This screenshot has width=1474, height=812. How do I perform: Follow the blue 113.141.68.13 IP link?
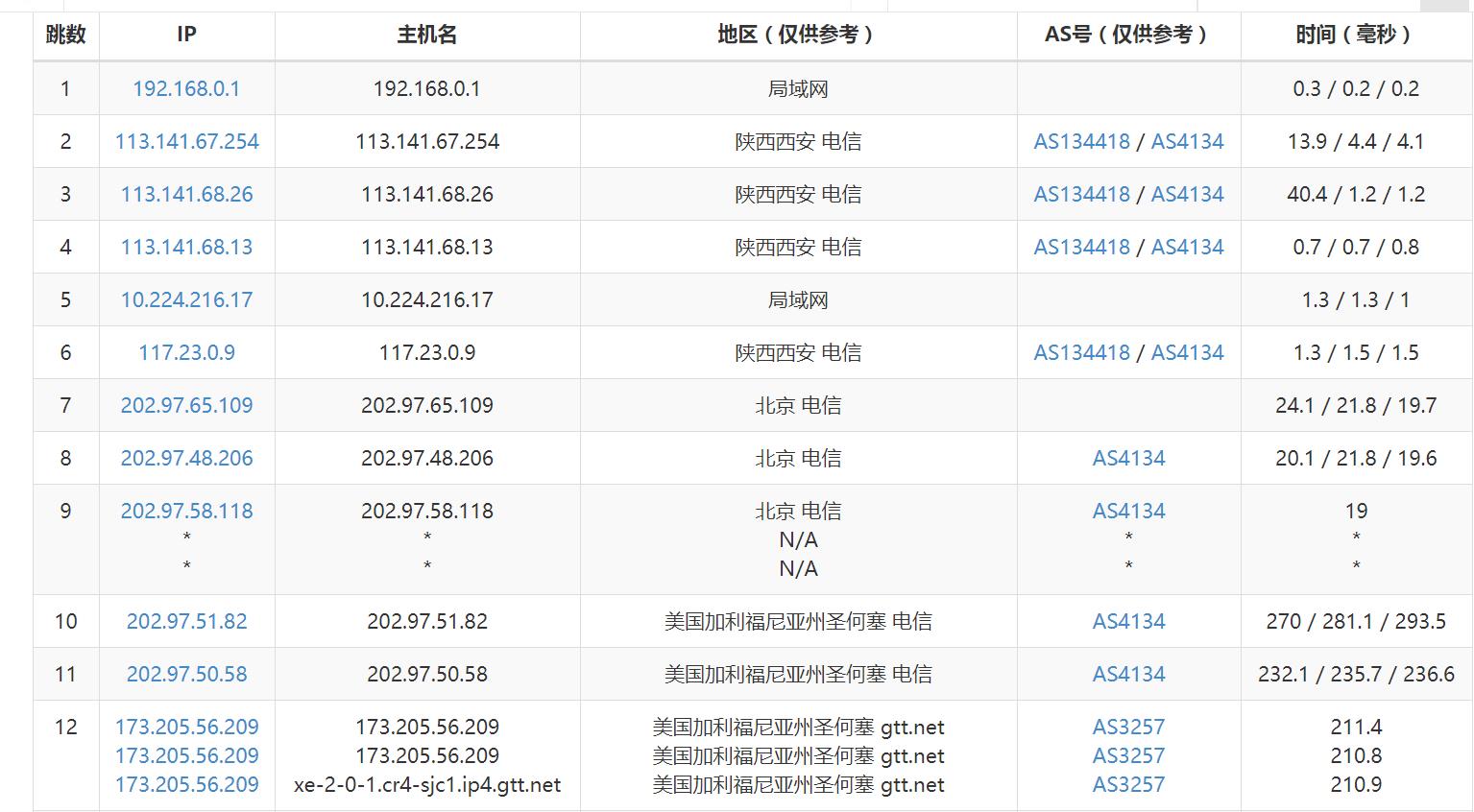pyautogui.click(x=186, y=247)
